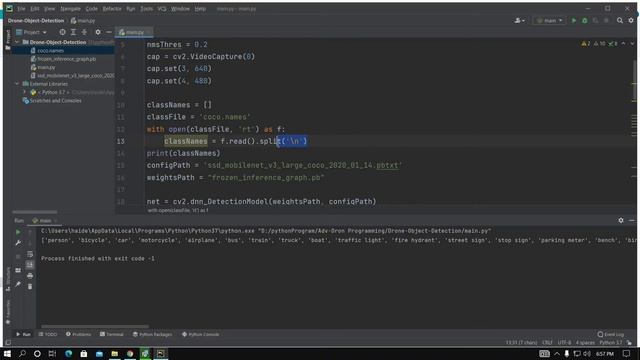The image size is (640, 360).
Task: Open Run panel settings gear
Action: click(x=621, y=220)
